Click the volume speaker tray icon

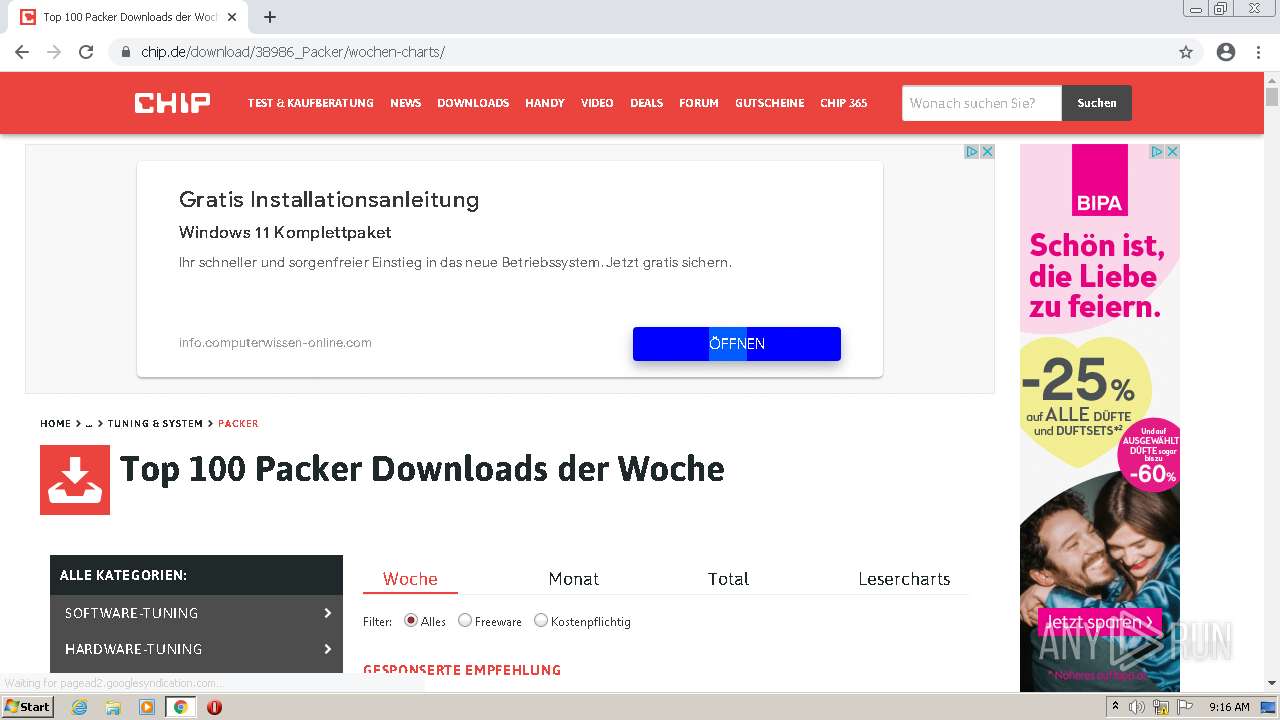pyautogui.click(x=1137, y=707)
